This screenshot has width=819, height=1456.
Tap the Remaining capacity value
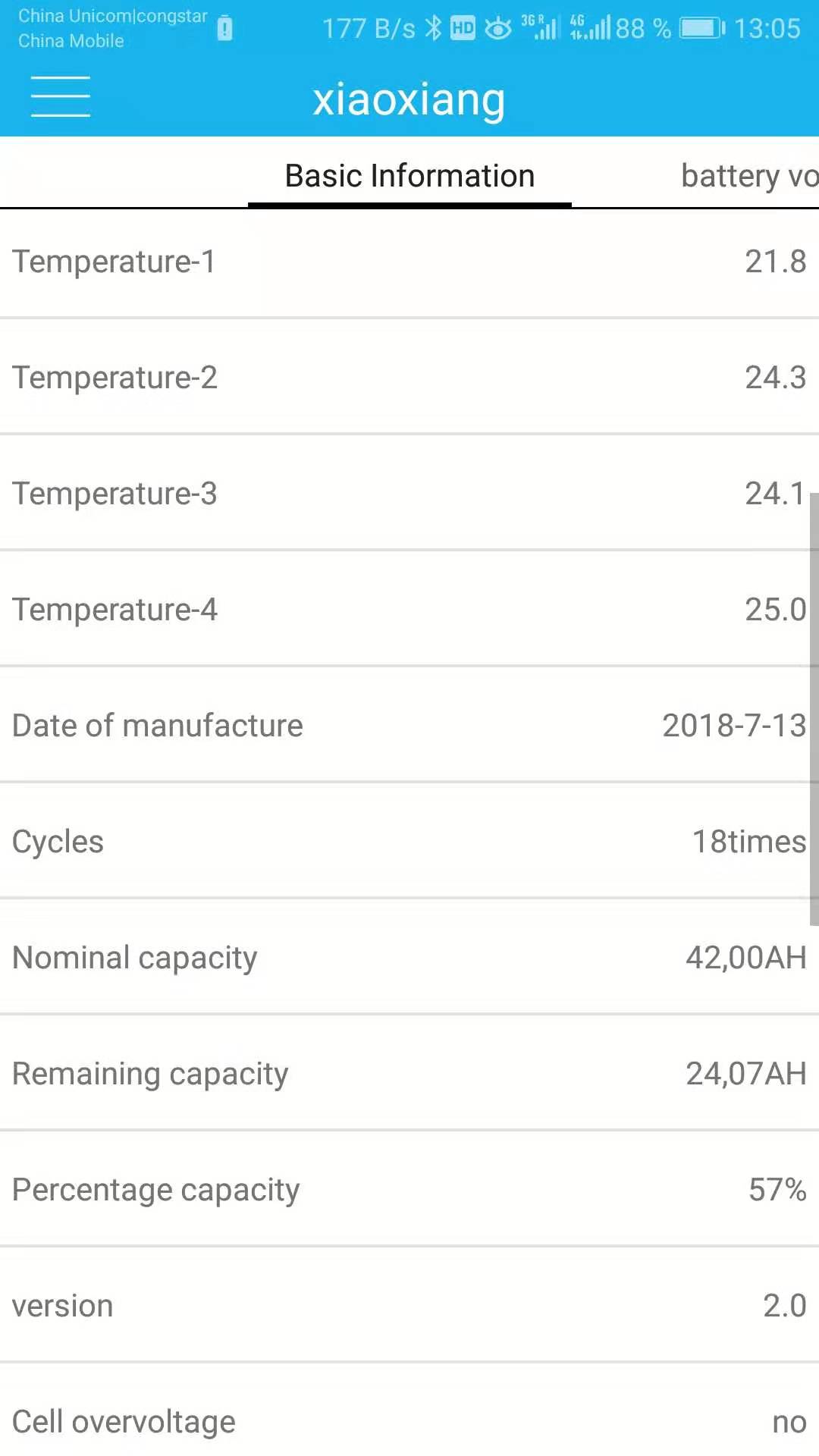point(745,1074)
